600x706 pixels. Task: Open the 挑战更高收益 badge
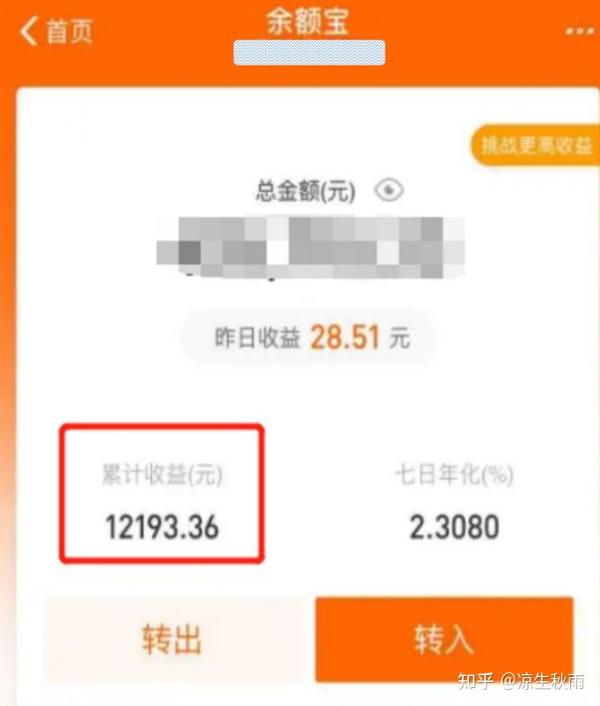tap(536, 145)
